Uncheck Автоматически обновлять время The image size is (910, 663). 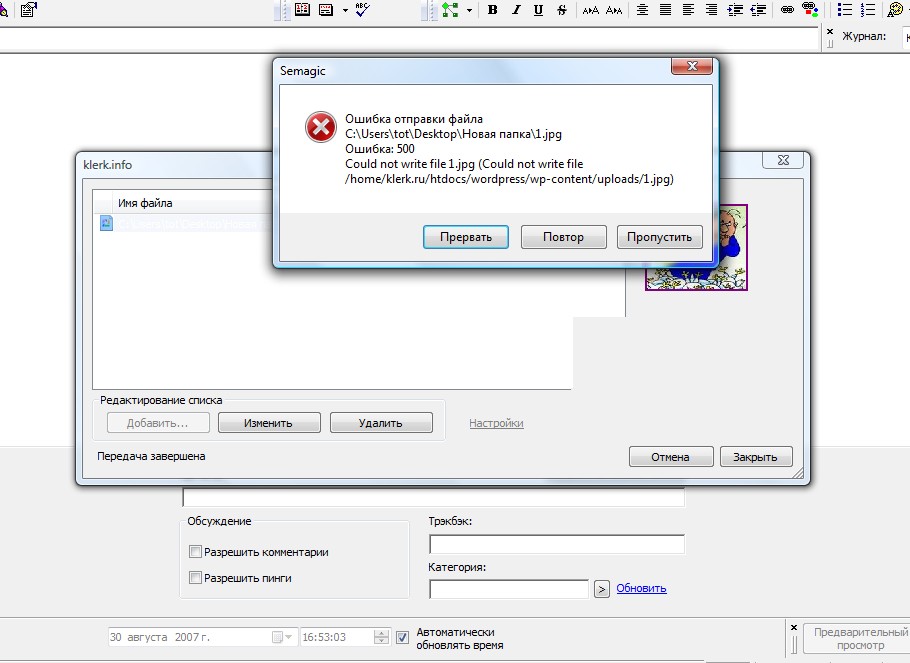tap(402, 637)
